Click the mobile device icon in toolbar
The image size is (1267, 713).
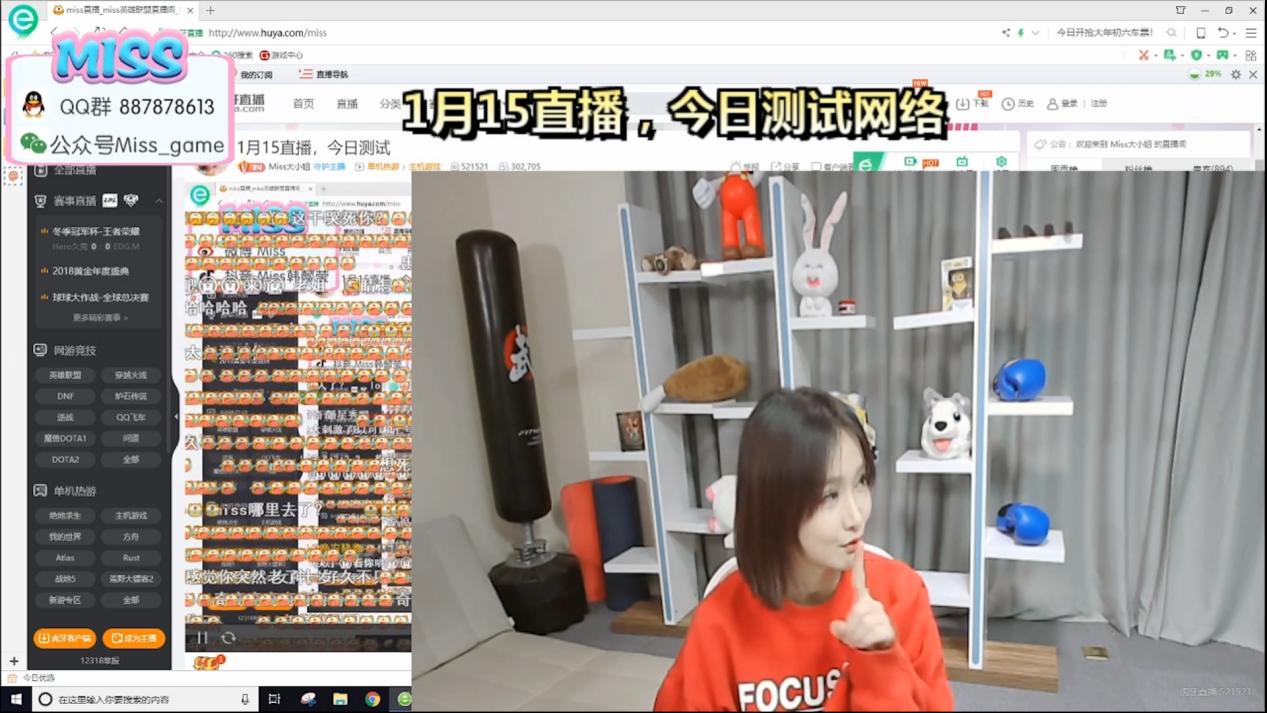click(x=1201, y=33)
